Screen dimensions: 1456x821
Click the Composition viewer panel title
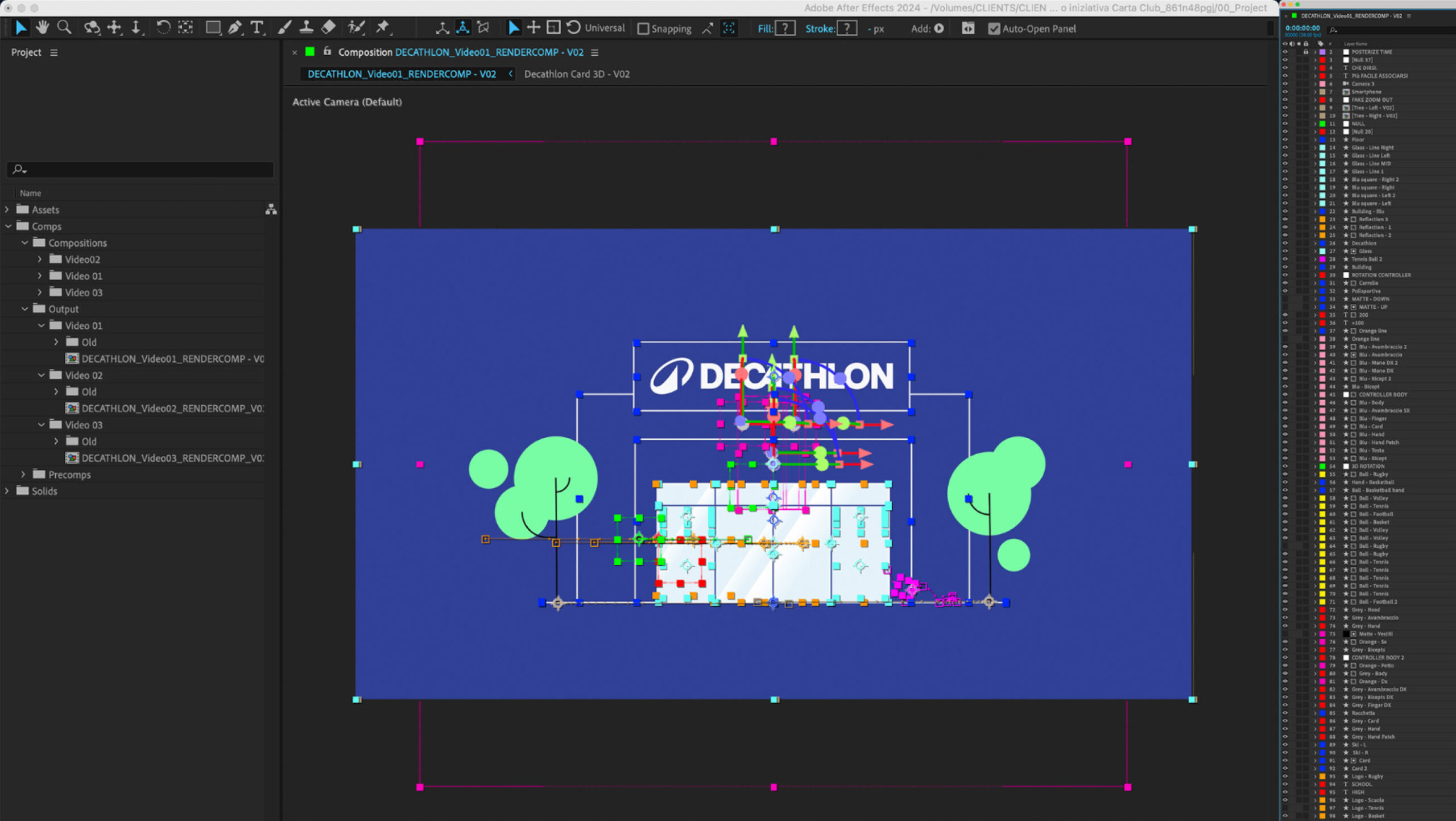(461, 52)
